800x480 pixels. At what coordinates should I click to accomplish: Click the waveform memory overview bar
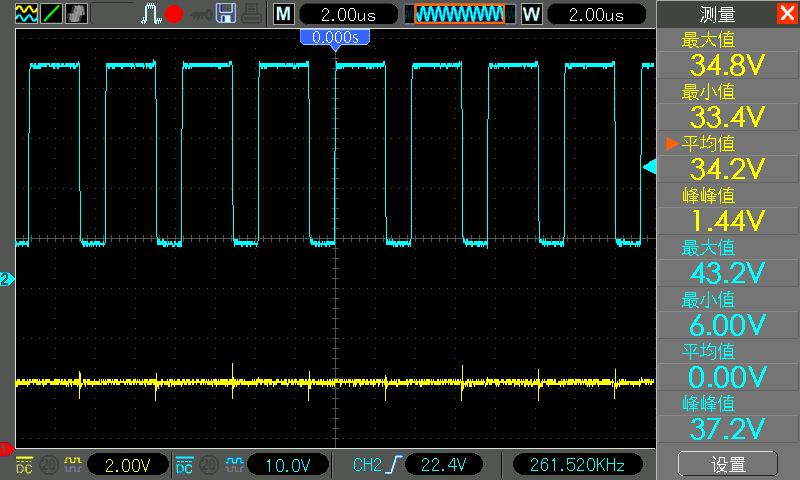pyautogui.click(x=460, y=14)
